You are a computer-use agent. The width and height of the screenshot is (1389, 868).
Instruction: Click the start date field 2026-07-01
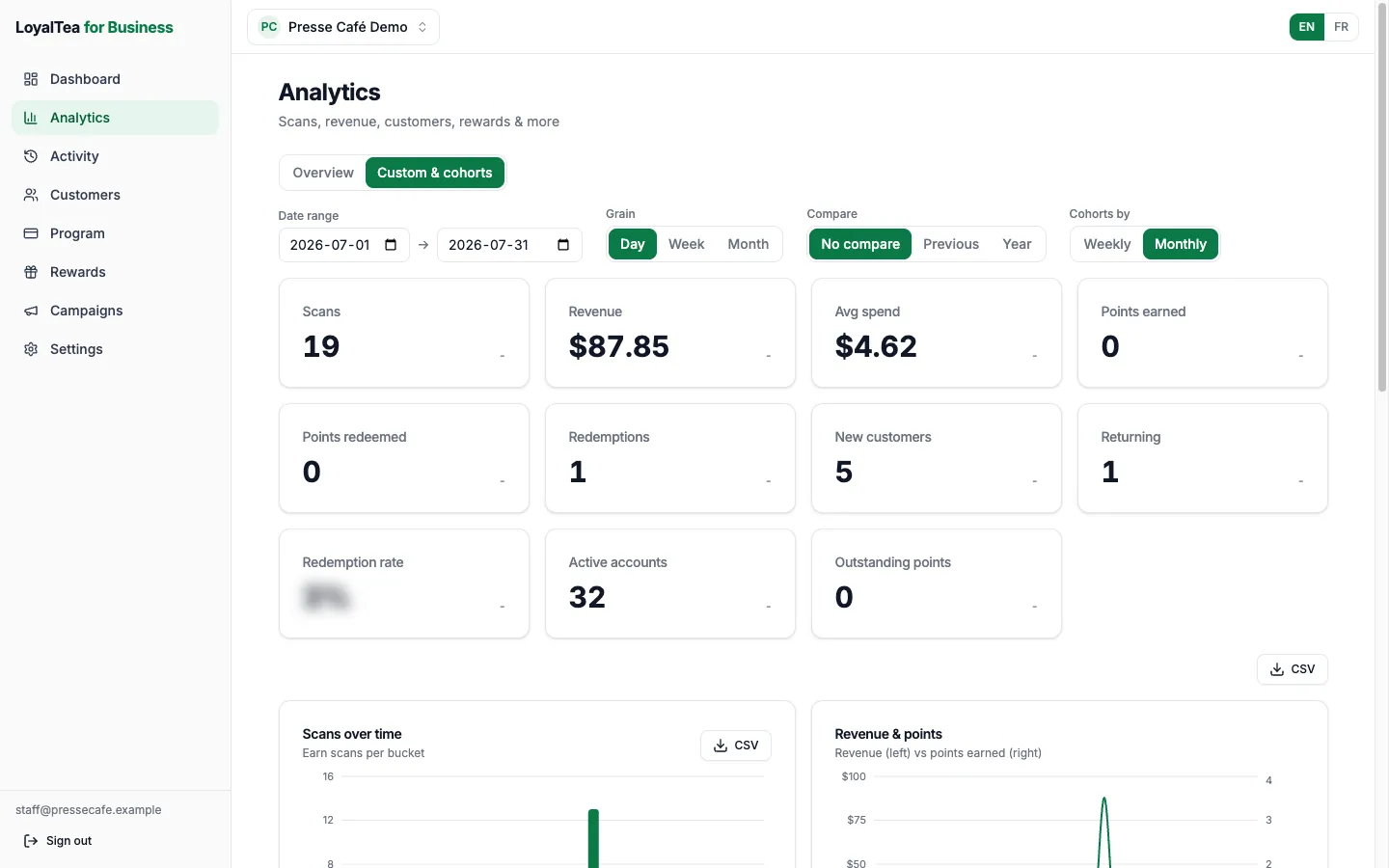[343, 245]
